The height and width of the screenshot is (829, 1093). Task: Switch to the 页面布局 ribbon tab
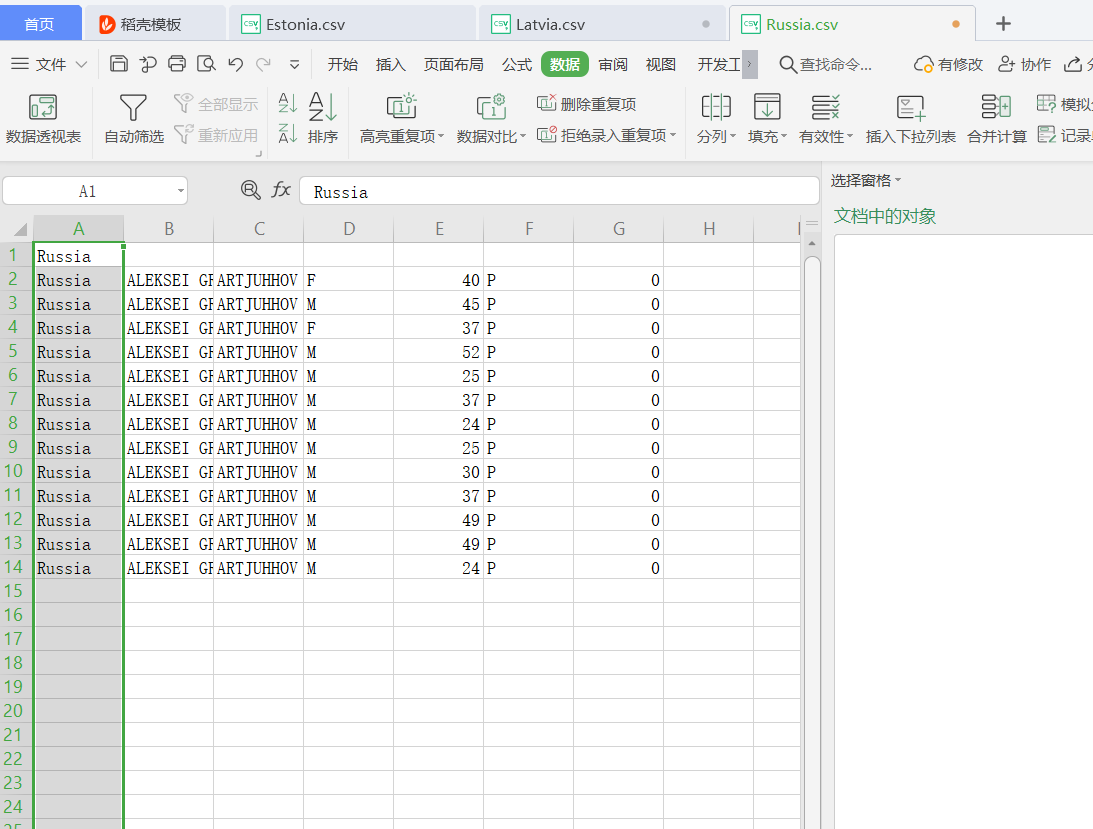[x=454, y=64]
